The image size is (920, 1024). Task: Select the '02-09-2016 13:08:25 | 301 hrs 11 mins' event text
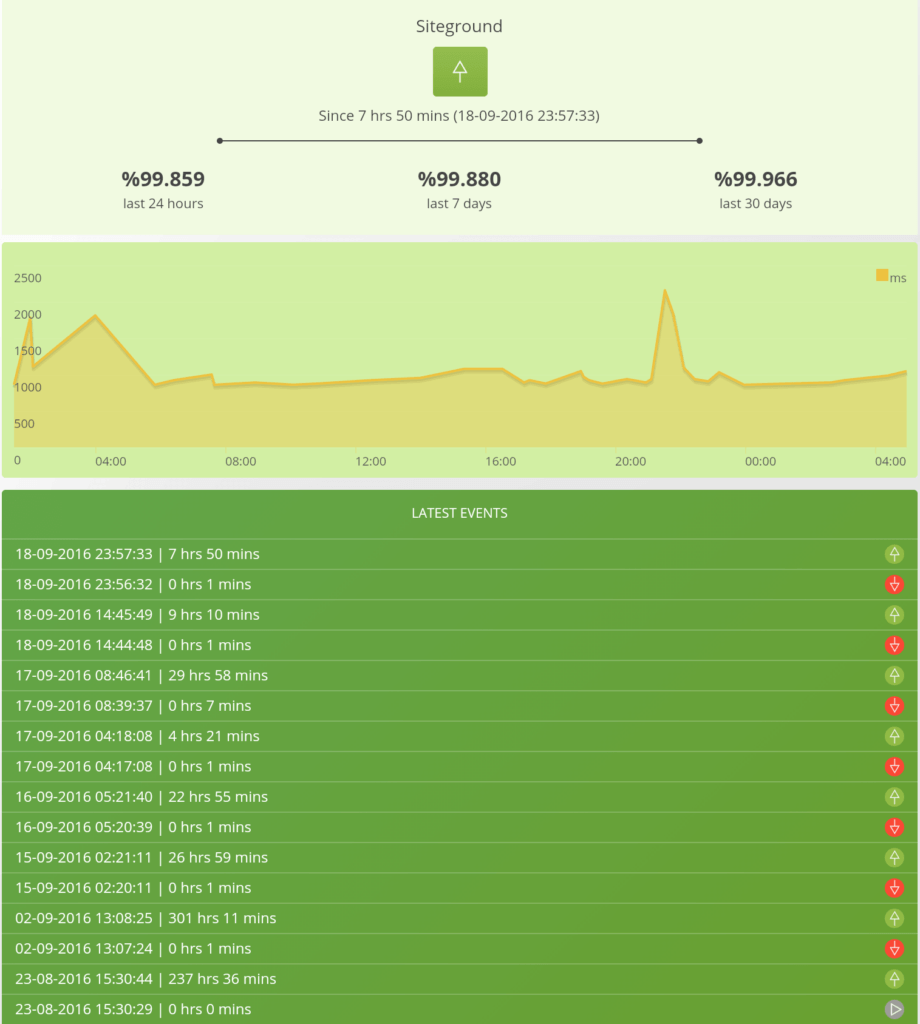pos(146,918)
